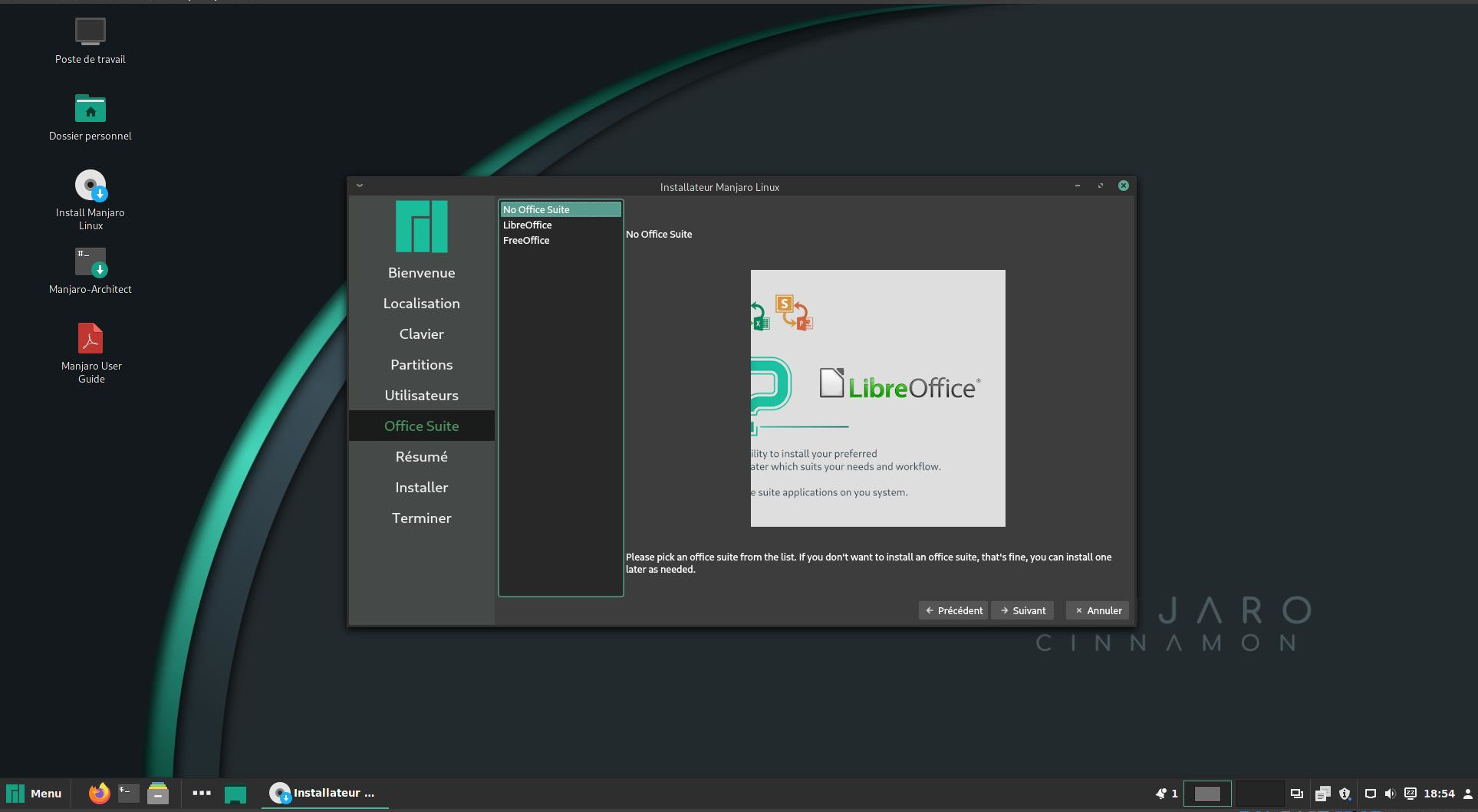The width and height of the screenshot is (1478, 812).
Task: Choose LibreOffice from the office suite list
Action: click(561, 225)
